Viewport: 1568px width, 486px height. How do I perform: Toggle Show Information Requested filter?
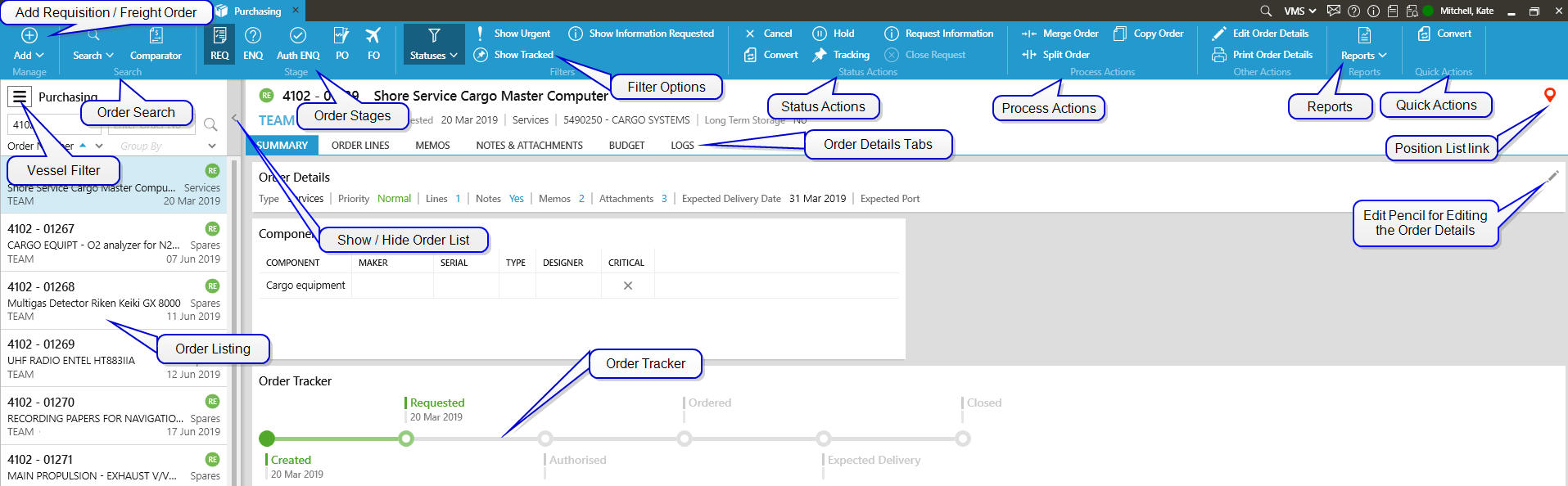pos(644,34)
